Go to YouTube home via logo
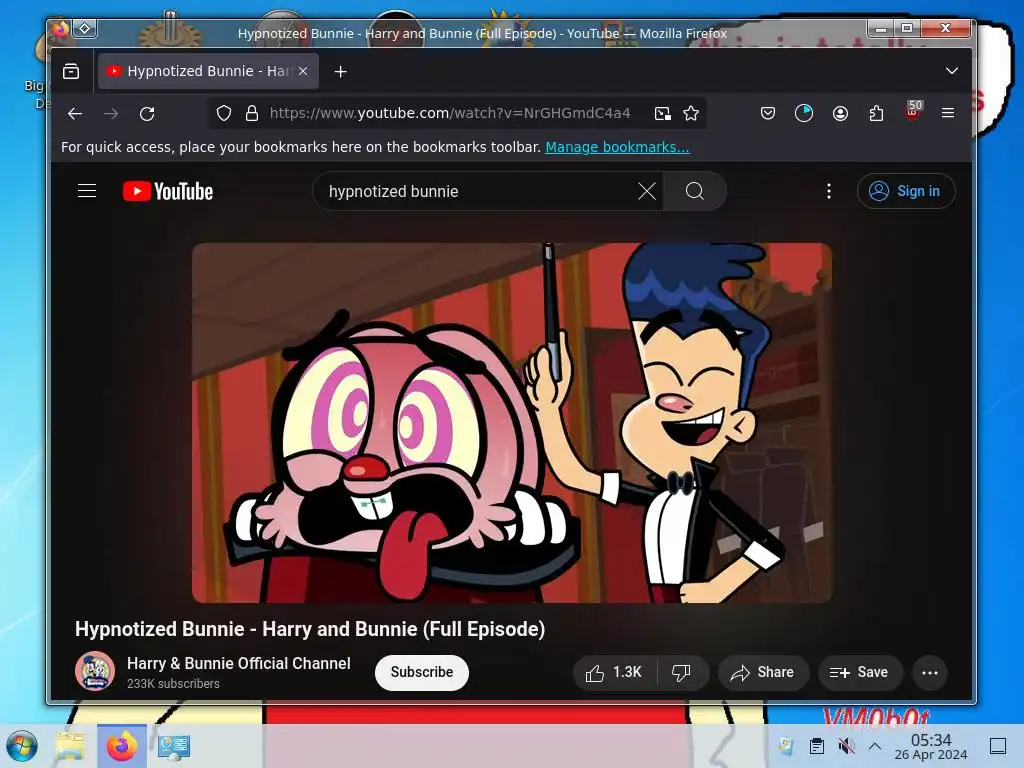This screenshot has width=1024, height=768. click(168, 191)
